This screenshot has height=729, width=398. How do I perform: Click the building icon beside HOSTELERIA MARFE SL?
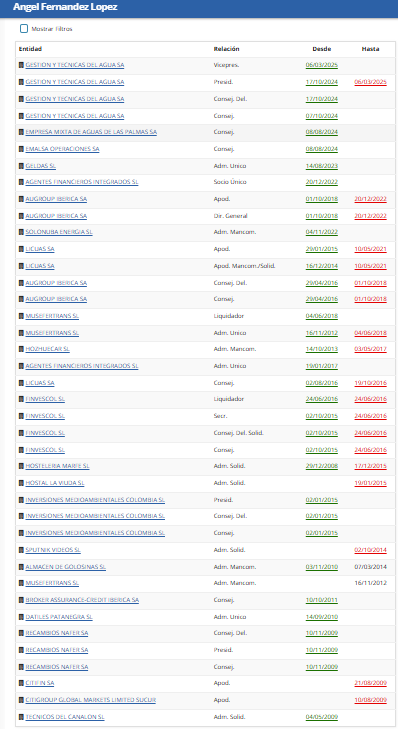click(21, 466)
